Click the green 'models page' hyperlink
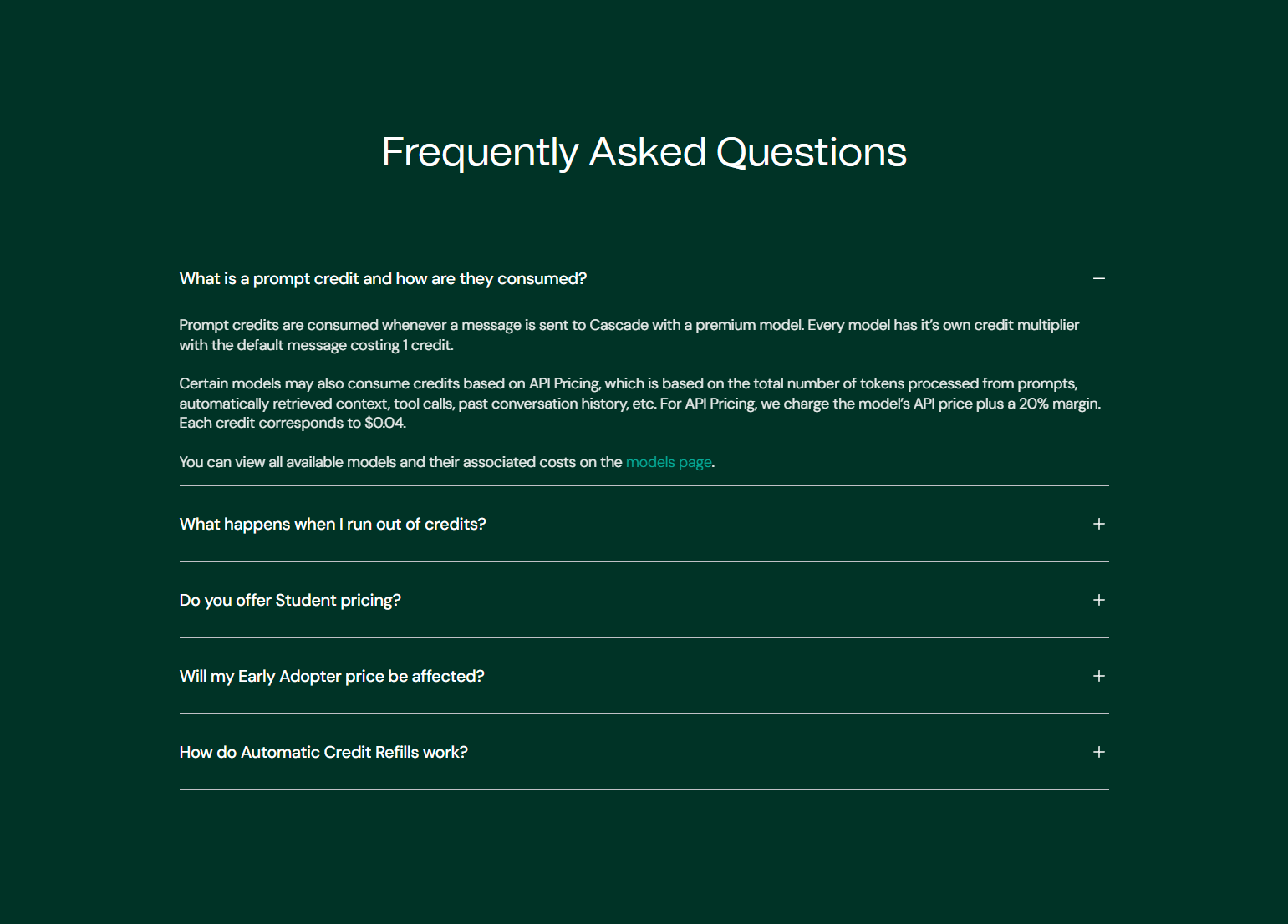The width and height of the screenshot is (1288, 924). pos(669,461)
